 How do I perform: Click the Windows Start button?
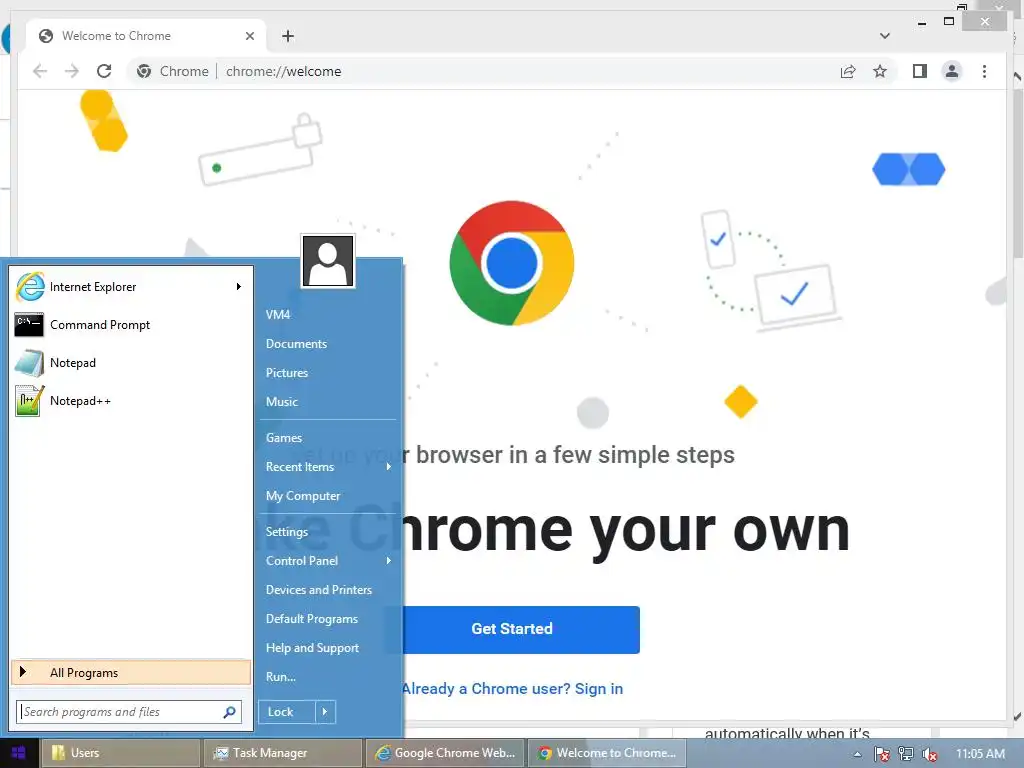click(x=18, y=753)
